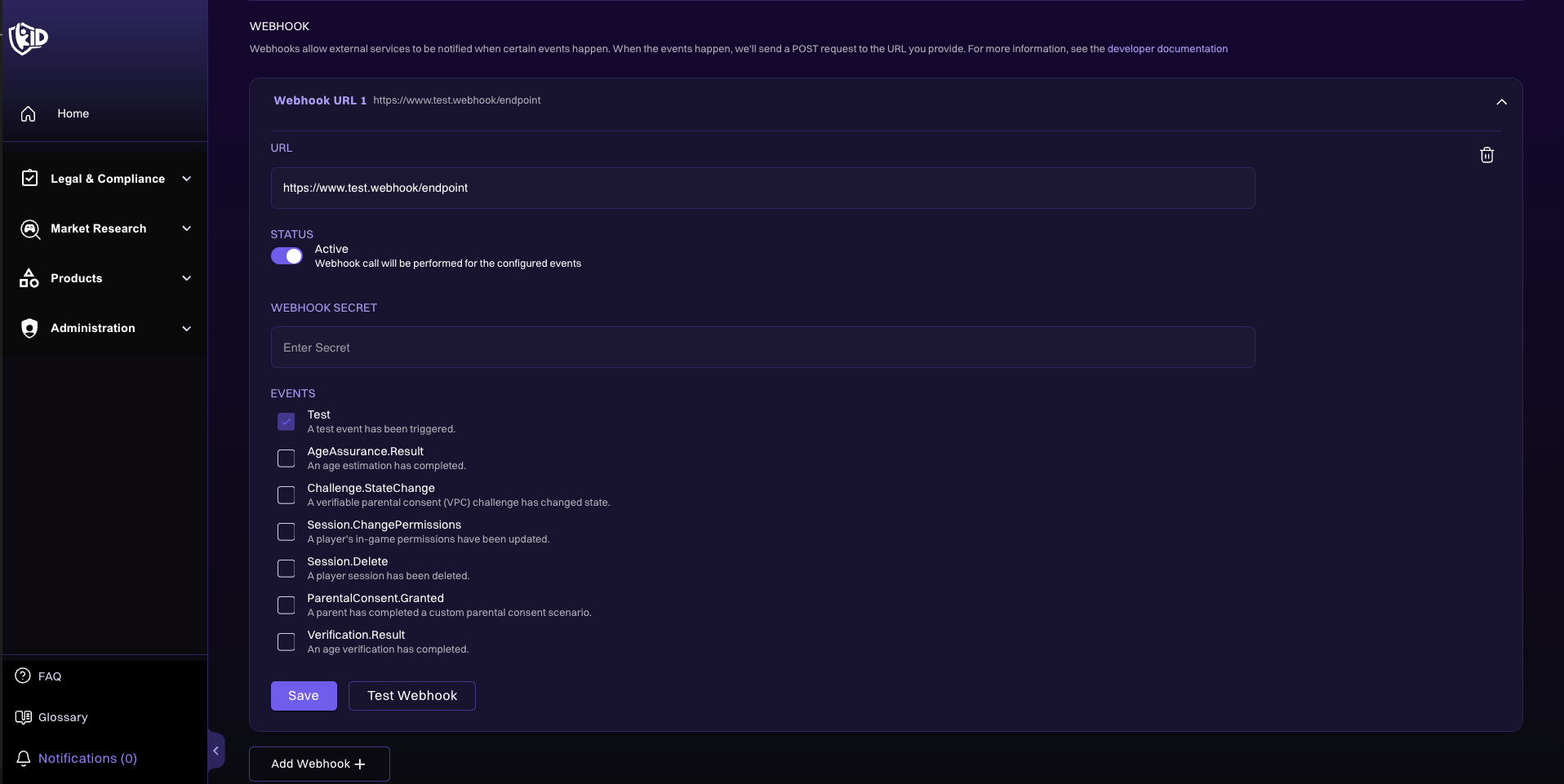Uncheck the Test event checkbox

(286, 422)
